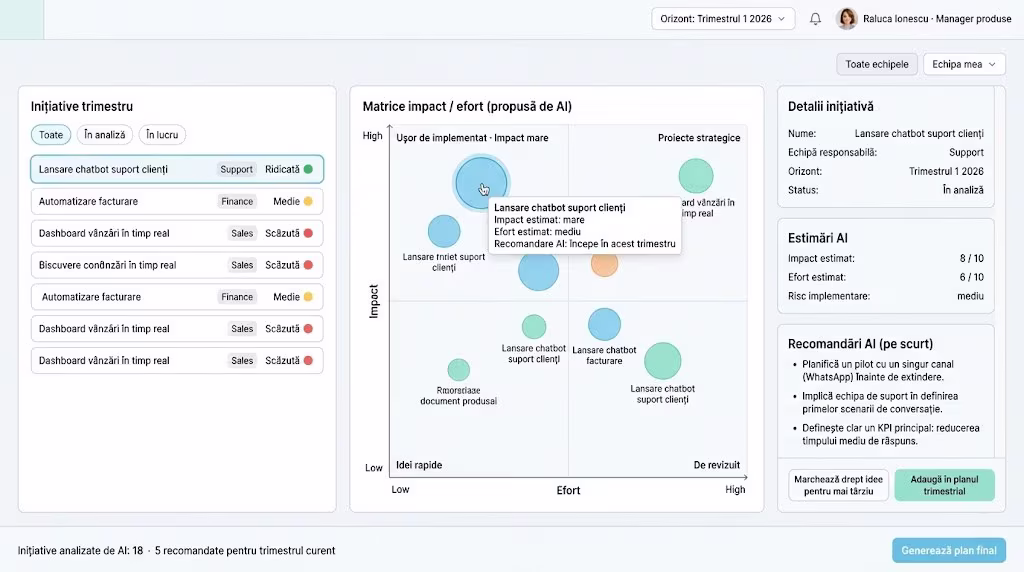Click Marchează drept idee pentru mai târziu
Image resolution: width=1024 pixels, height=572 pixels.
(839, 485)
